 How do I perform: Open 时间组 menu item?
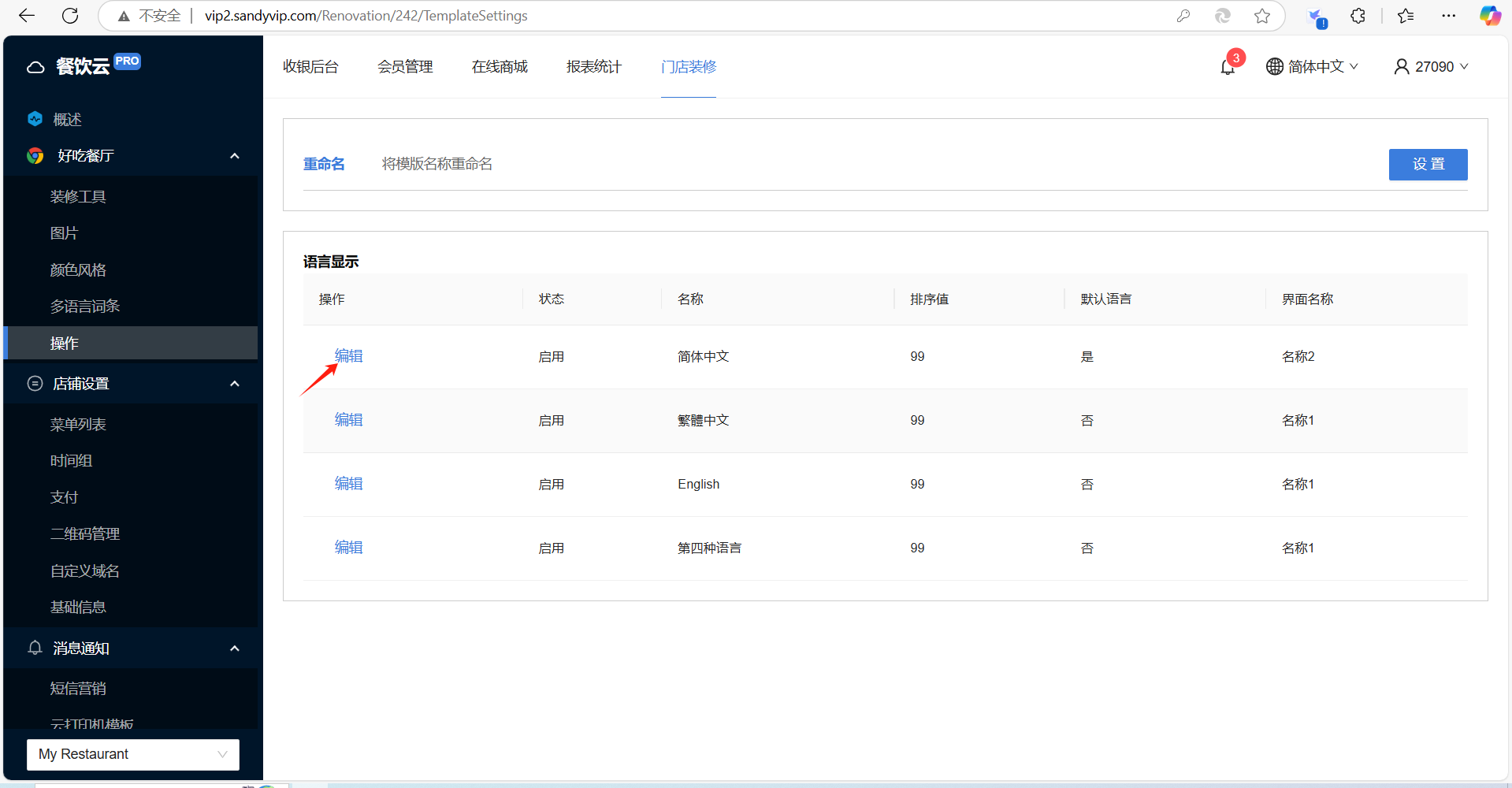click(71, 460)
